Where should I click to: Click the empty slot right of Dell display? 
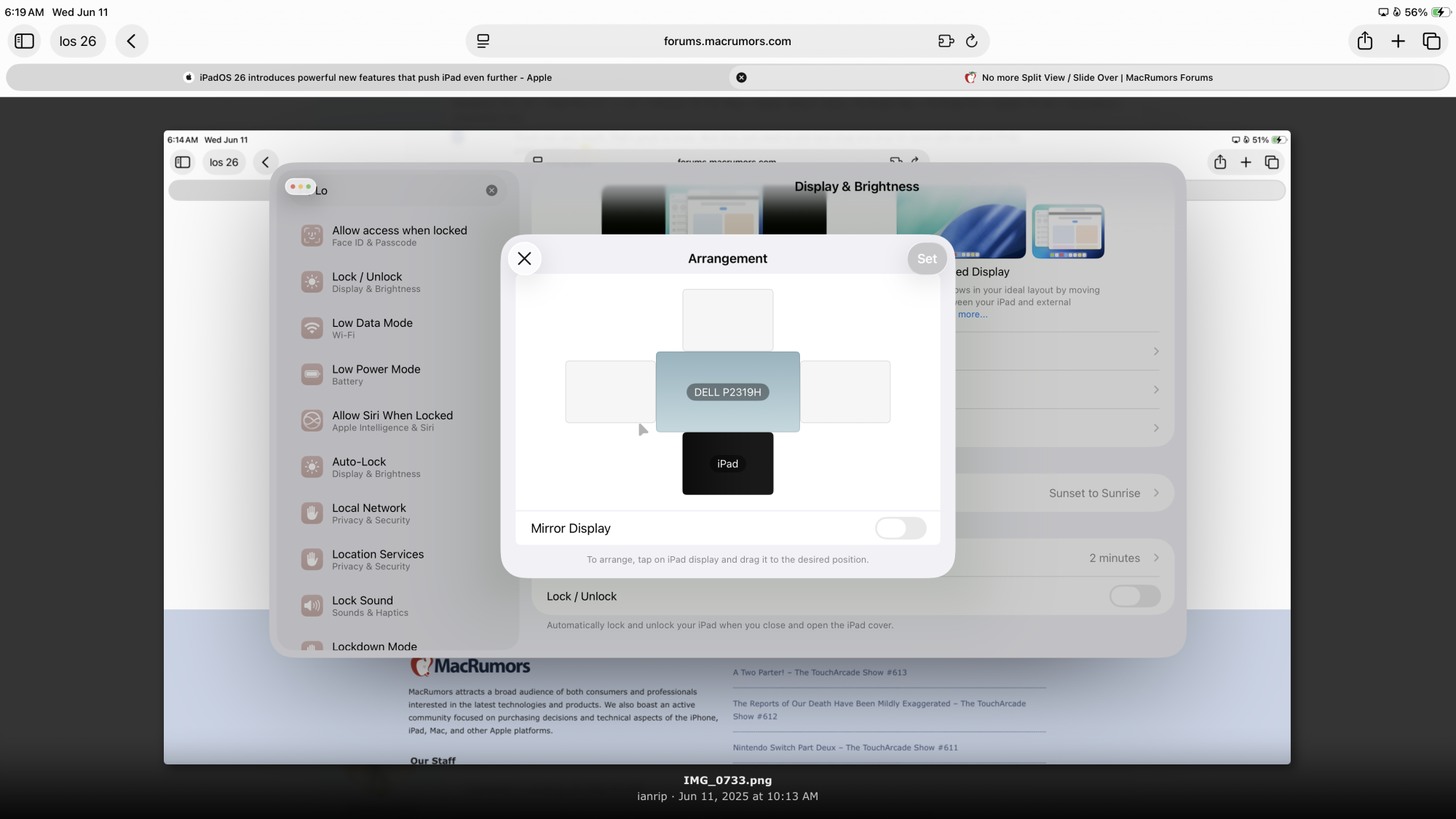845,392
